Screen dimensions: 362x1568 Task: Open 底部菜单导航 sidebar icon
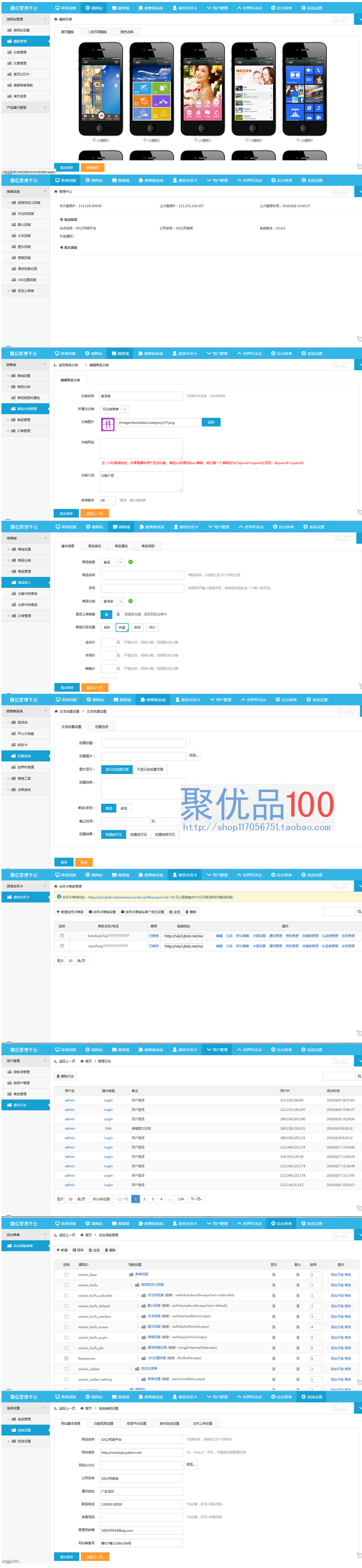(10, 85)
